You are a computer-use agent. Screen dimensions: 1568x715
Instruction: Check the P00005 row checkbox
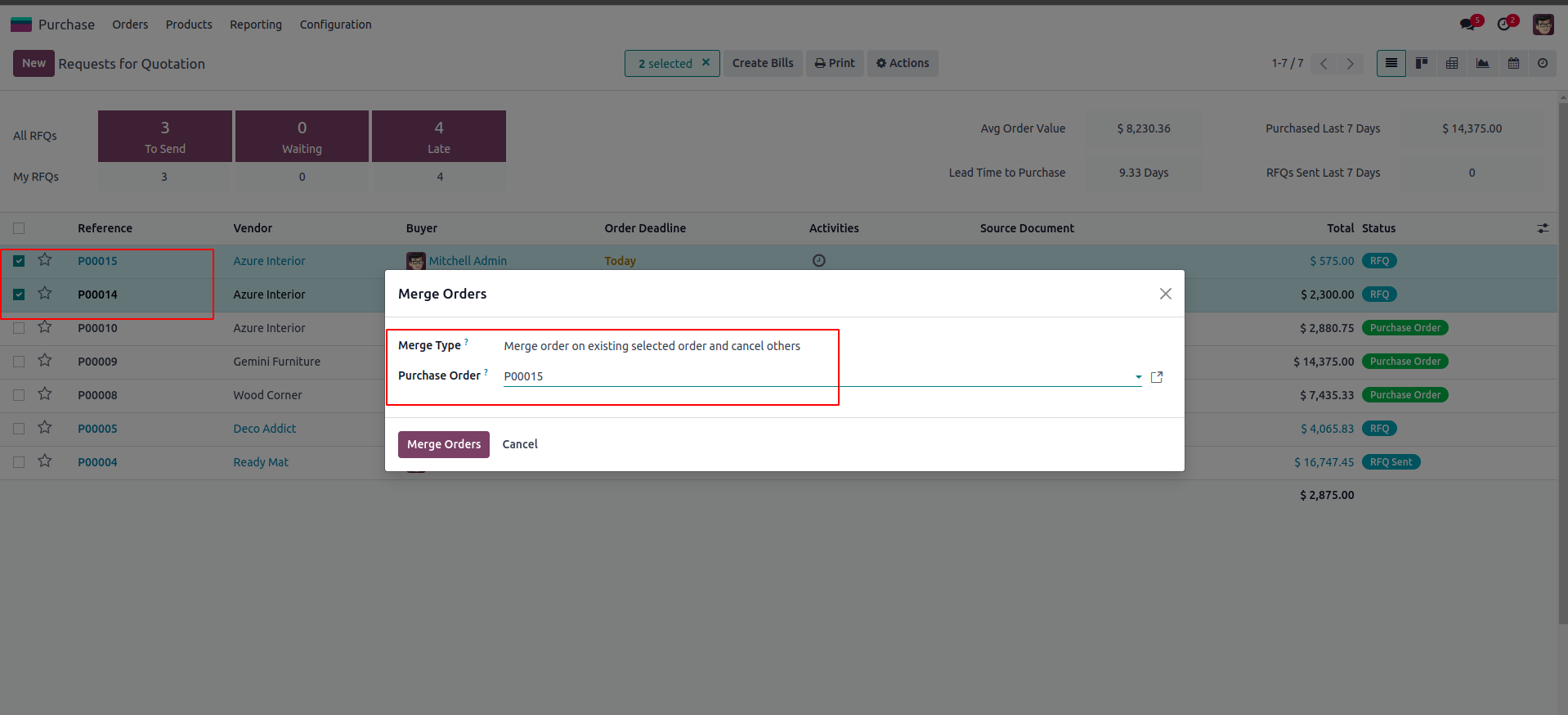click(19, 429)
